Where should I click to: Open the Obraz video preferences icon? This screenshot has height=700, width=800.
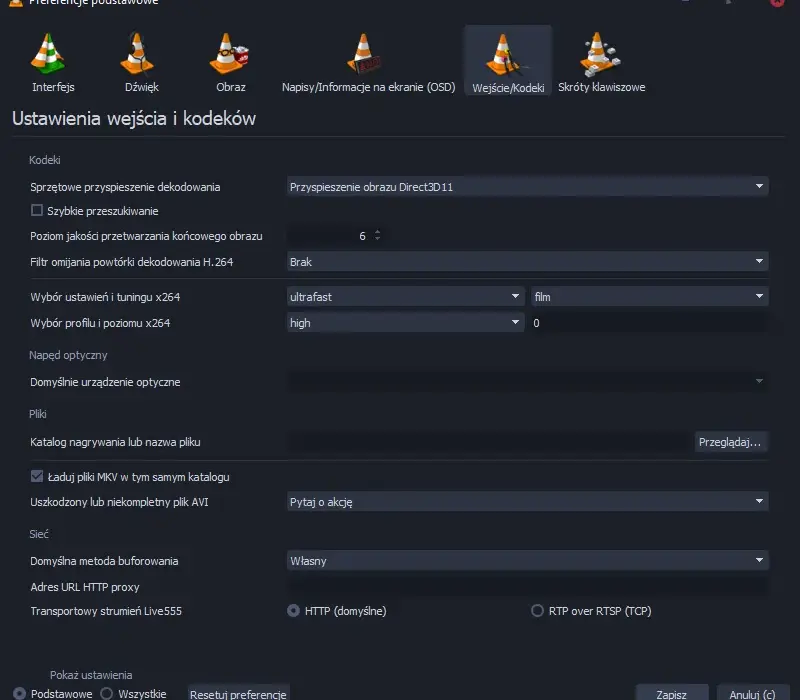[x=229, y=53]
